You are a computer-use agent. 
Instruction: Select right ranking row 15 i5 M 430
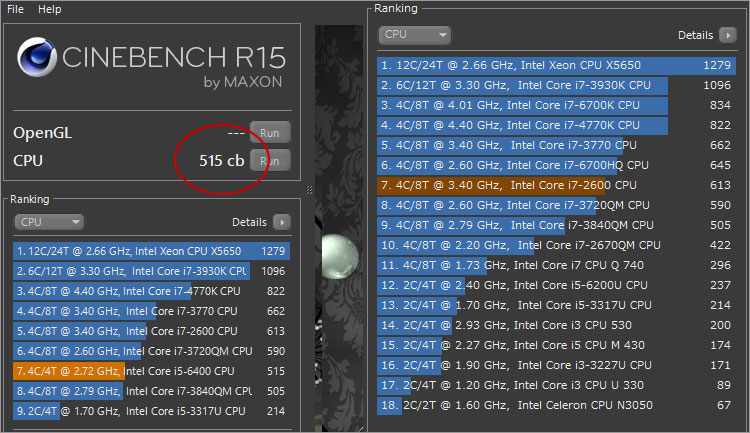click(556, 345)
